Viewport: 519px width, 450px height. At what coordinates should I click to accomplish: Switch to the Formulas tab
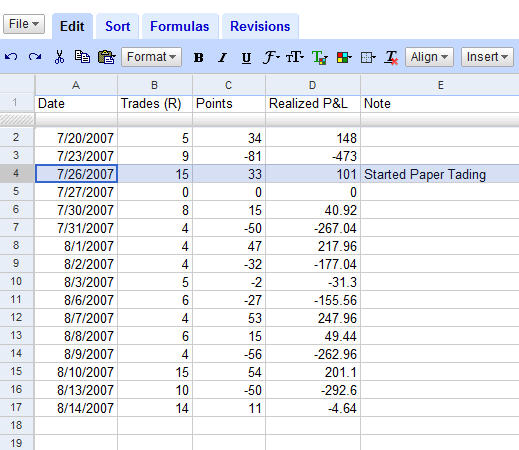click(x=180, y=26)
